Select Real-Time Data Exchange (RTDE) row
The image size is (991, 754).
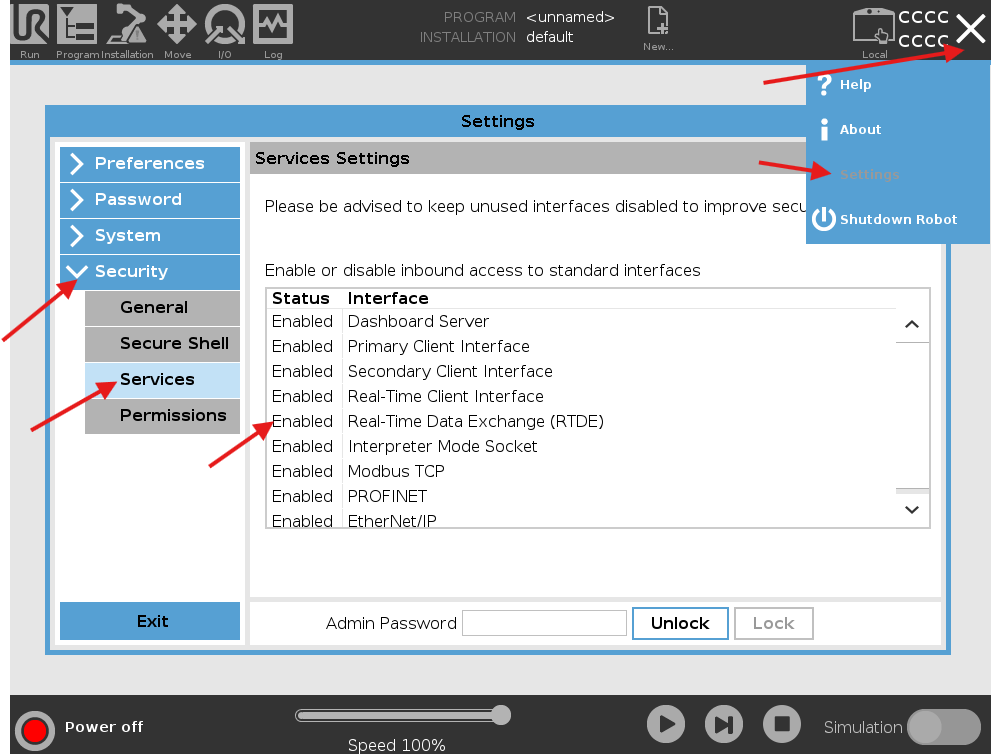(x=581, y=422)
